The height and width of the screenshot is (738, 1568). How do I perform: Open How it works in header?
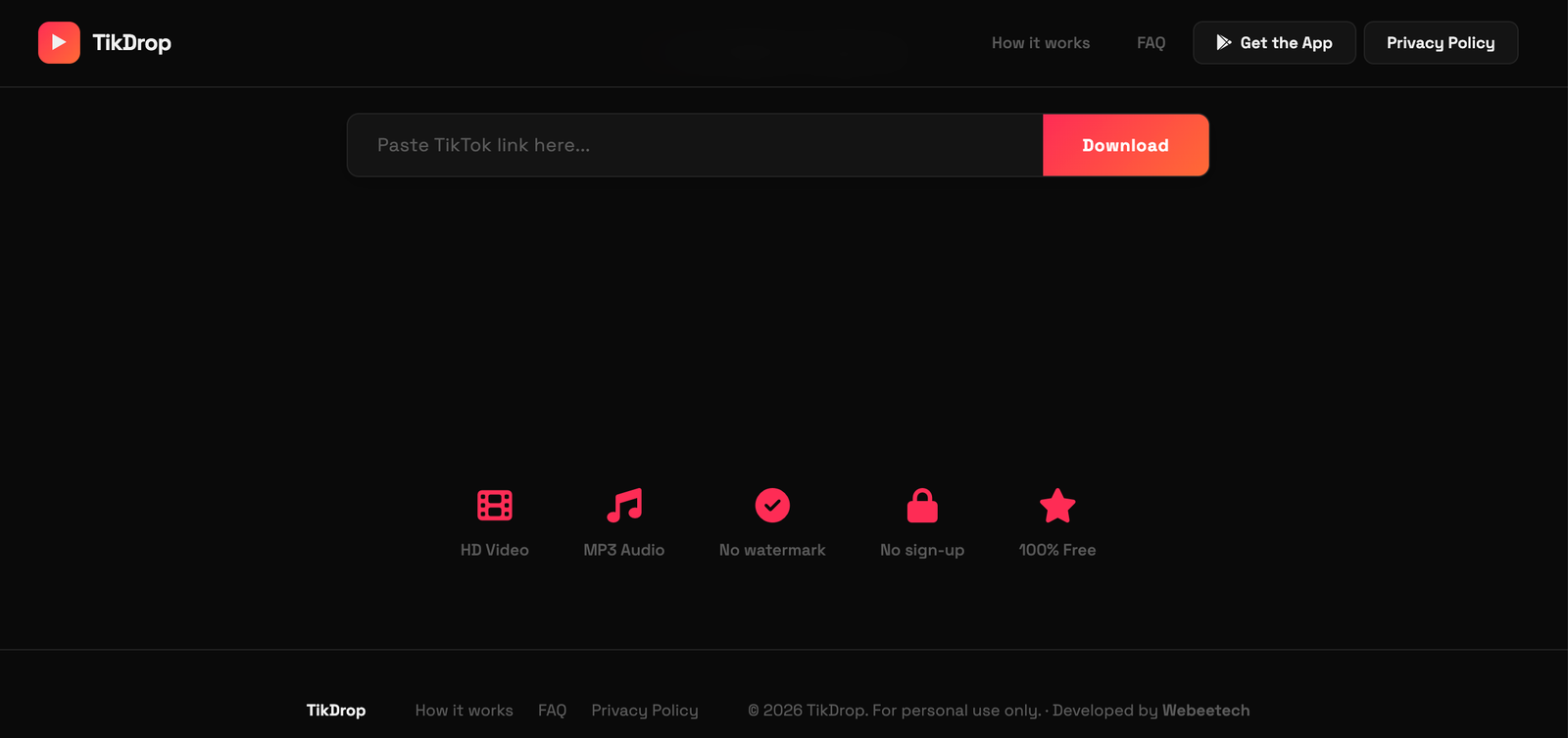click(x=1041, y=43)
